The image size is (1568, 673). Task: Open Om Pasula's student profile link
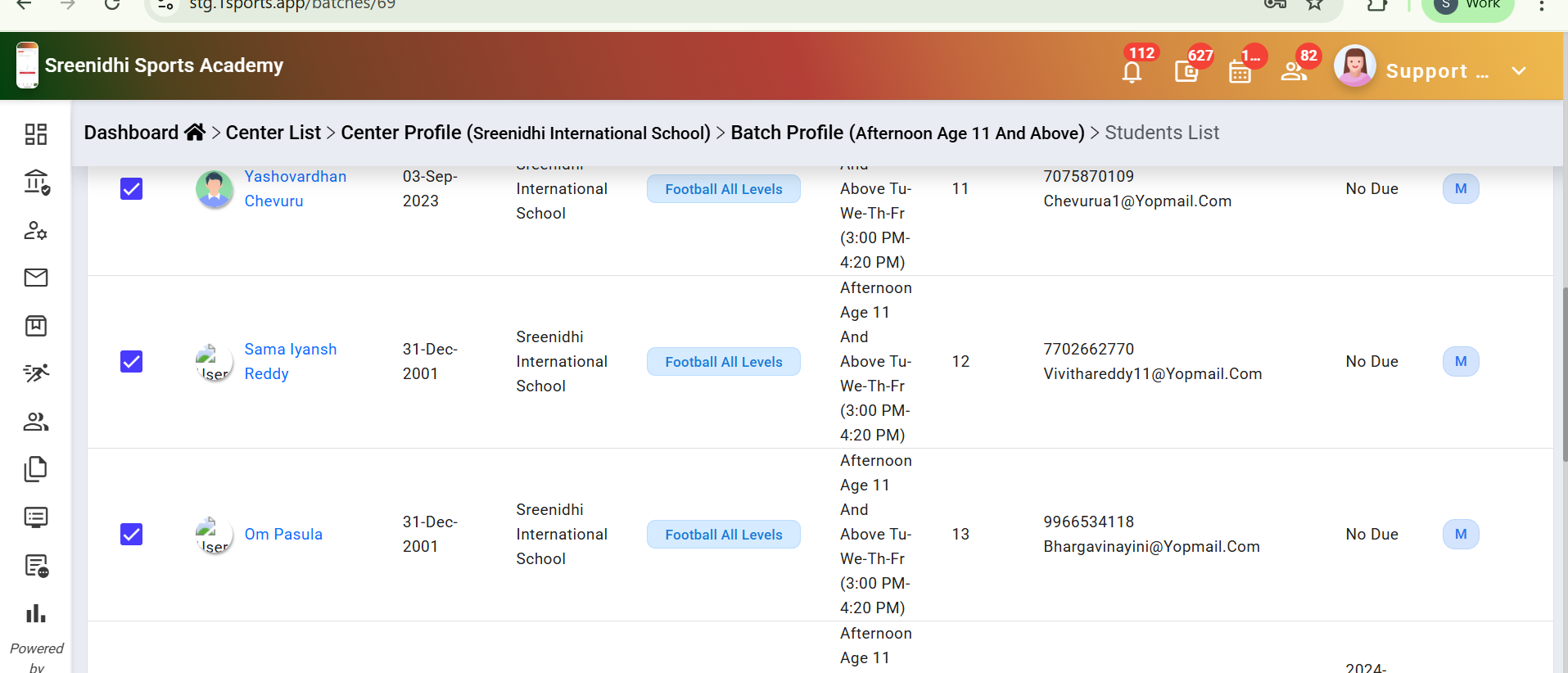pyautogui.click(x=283, y=535)
